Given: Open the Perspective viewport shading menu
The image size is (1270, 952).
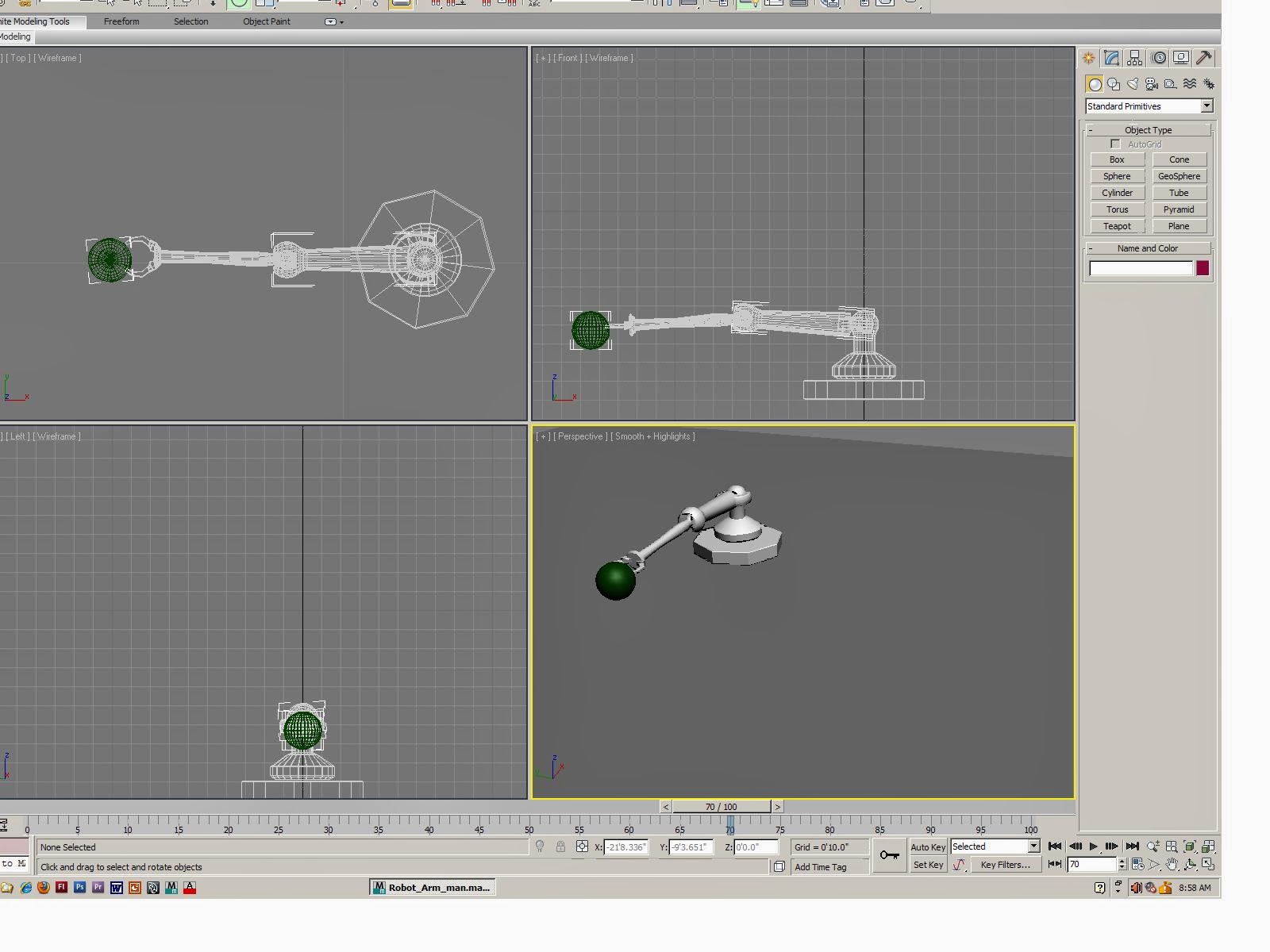Looking at the screenshot, I should point(654,436).
